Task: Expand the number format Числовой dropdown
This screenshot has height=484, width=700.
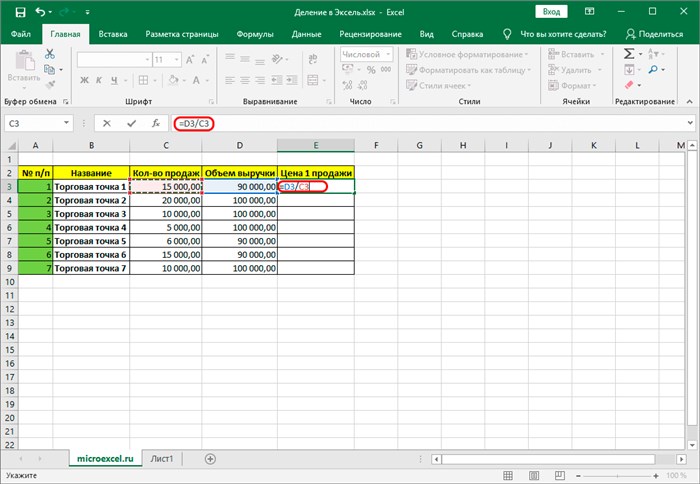Action: (388, 54)
